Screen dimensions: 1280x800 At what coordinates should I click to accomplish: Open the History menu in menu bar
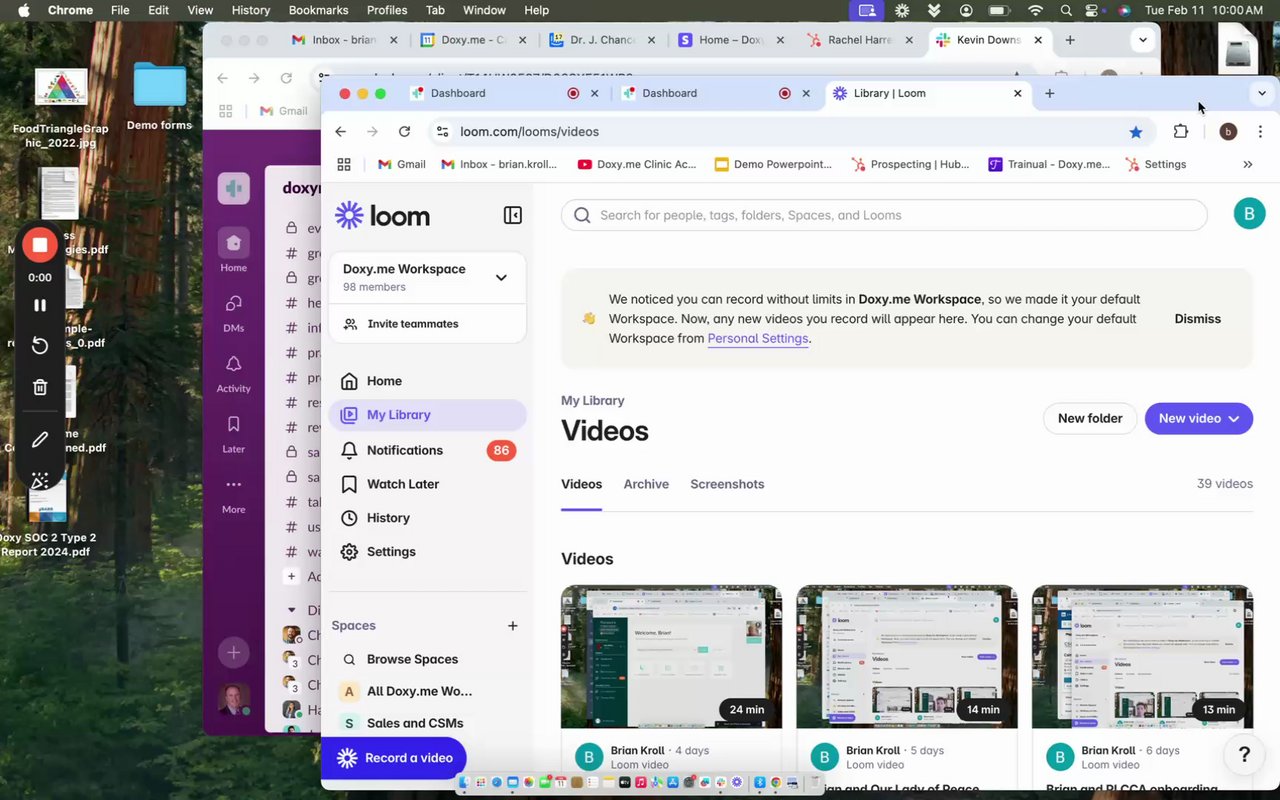coord(250,10)
